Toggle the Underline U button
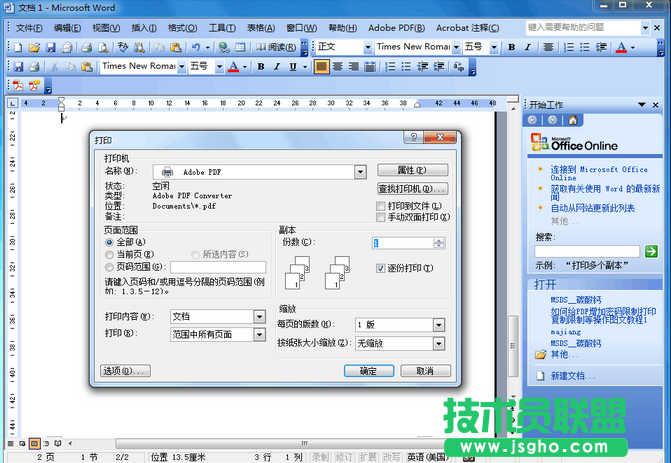Image resolution: width=671 pixels, height=463 pixels. [293, 67]
